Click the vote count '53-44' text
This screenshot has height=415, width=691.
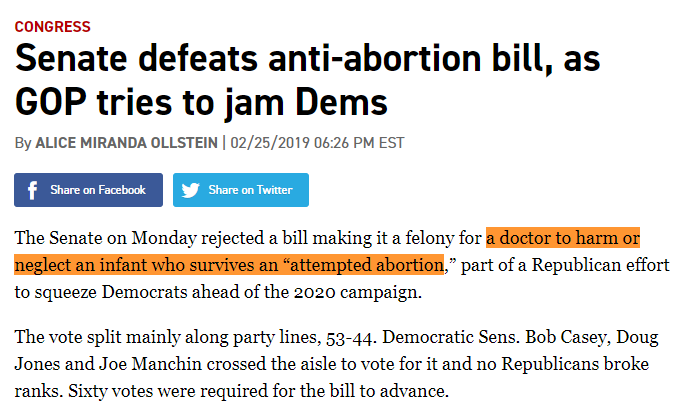(350, 337)
